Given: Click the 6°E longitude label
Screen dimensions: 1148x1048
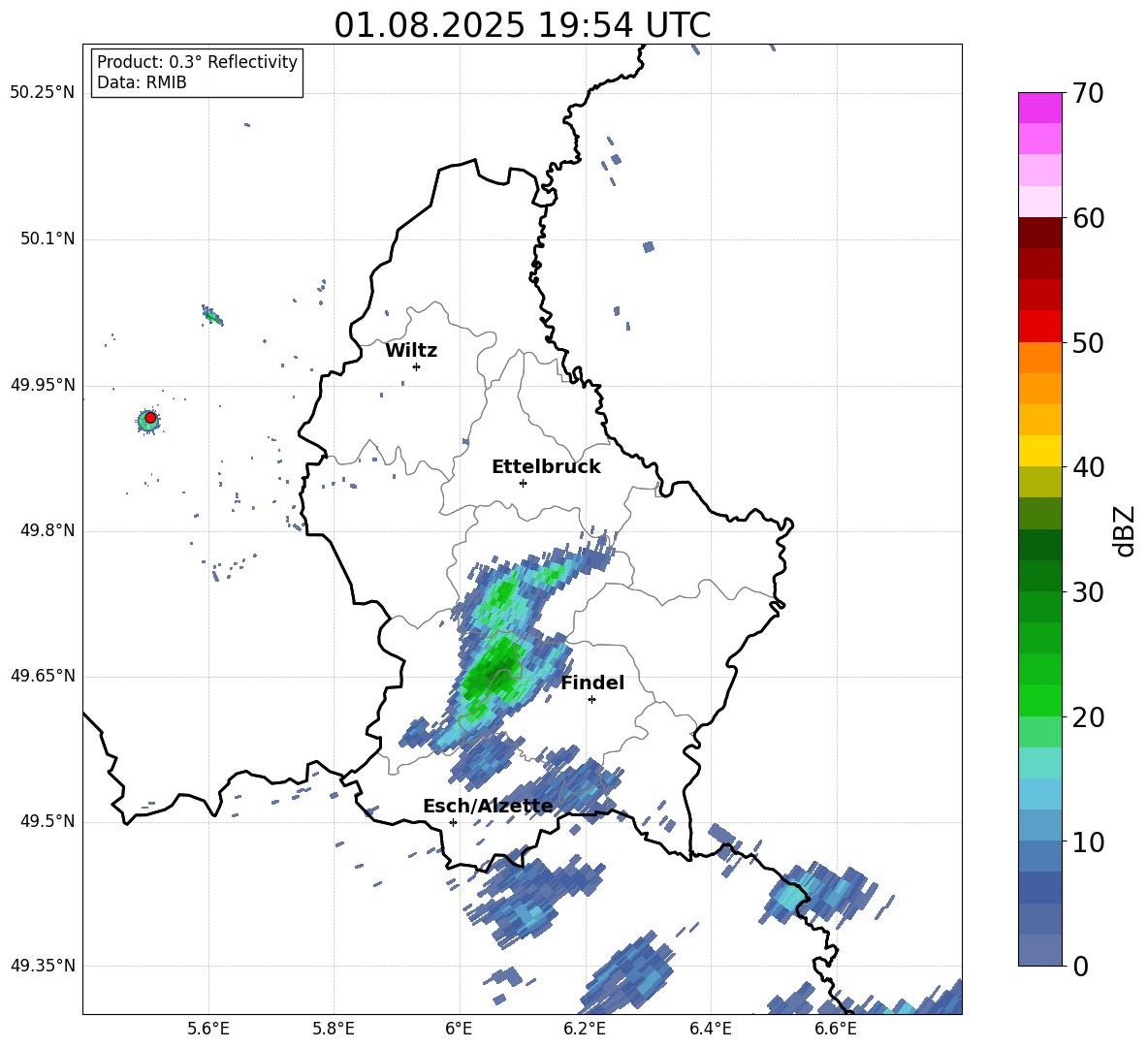Looking at the screenshot, I should (459, 1029).
